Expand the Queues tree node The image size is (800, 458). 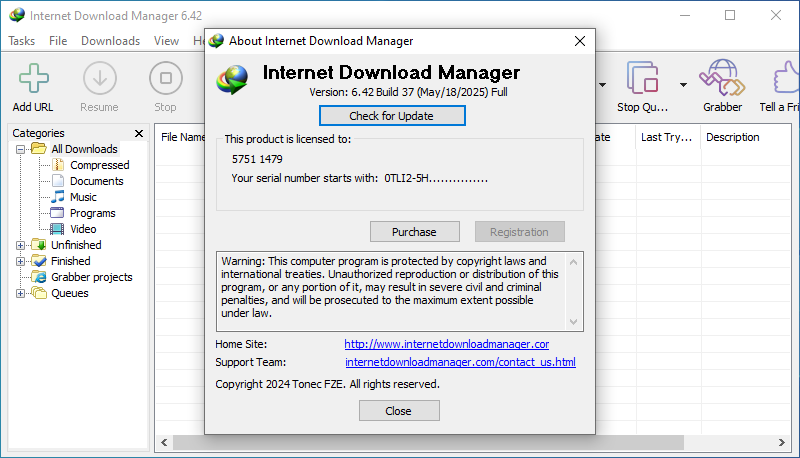click(x=20, y=293)
